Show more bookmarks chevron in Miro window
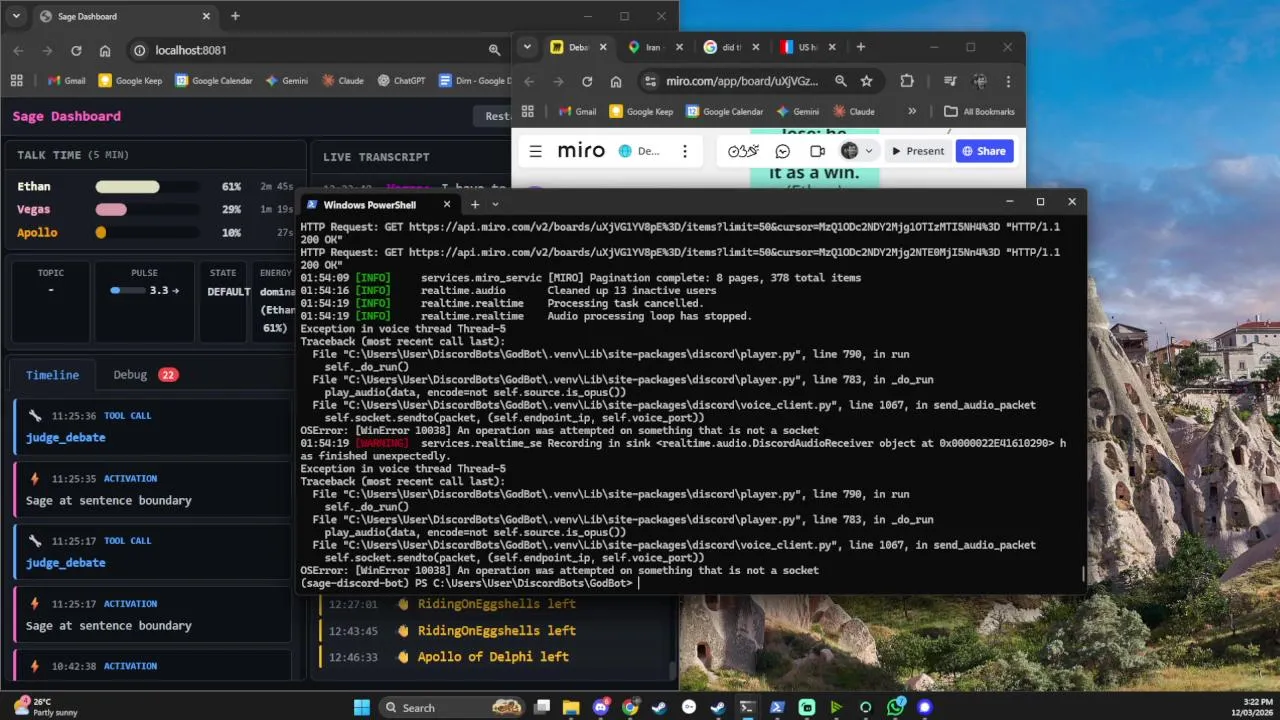Image resolution: width=1280 pixels, height=720 pixels. (x=911, y=112)
